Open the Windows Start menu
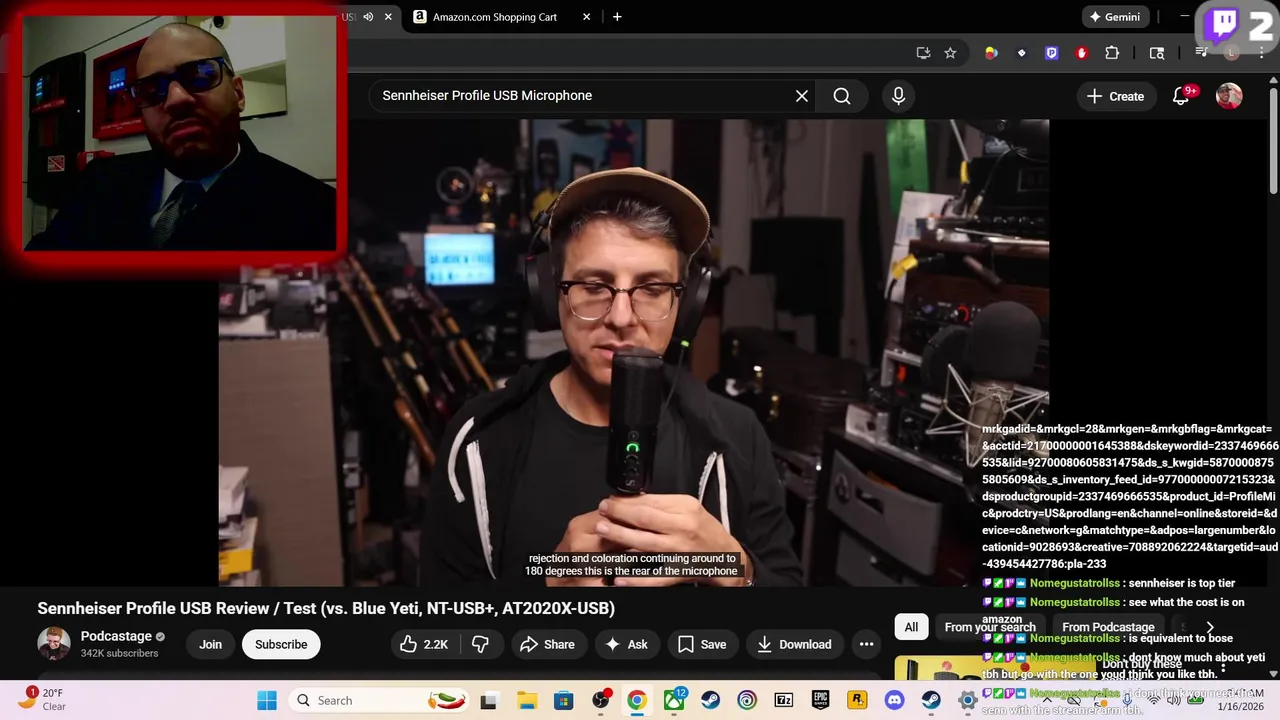Viewport: 1280px width, 720px height. point(267,700)
